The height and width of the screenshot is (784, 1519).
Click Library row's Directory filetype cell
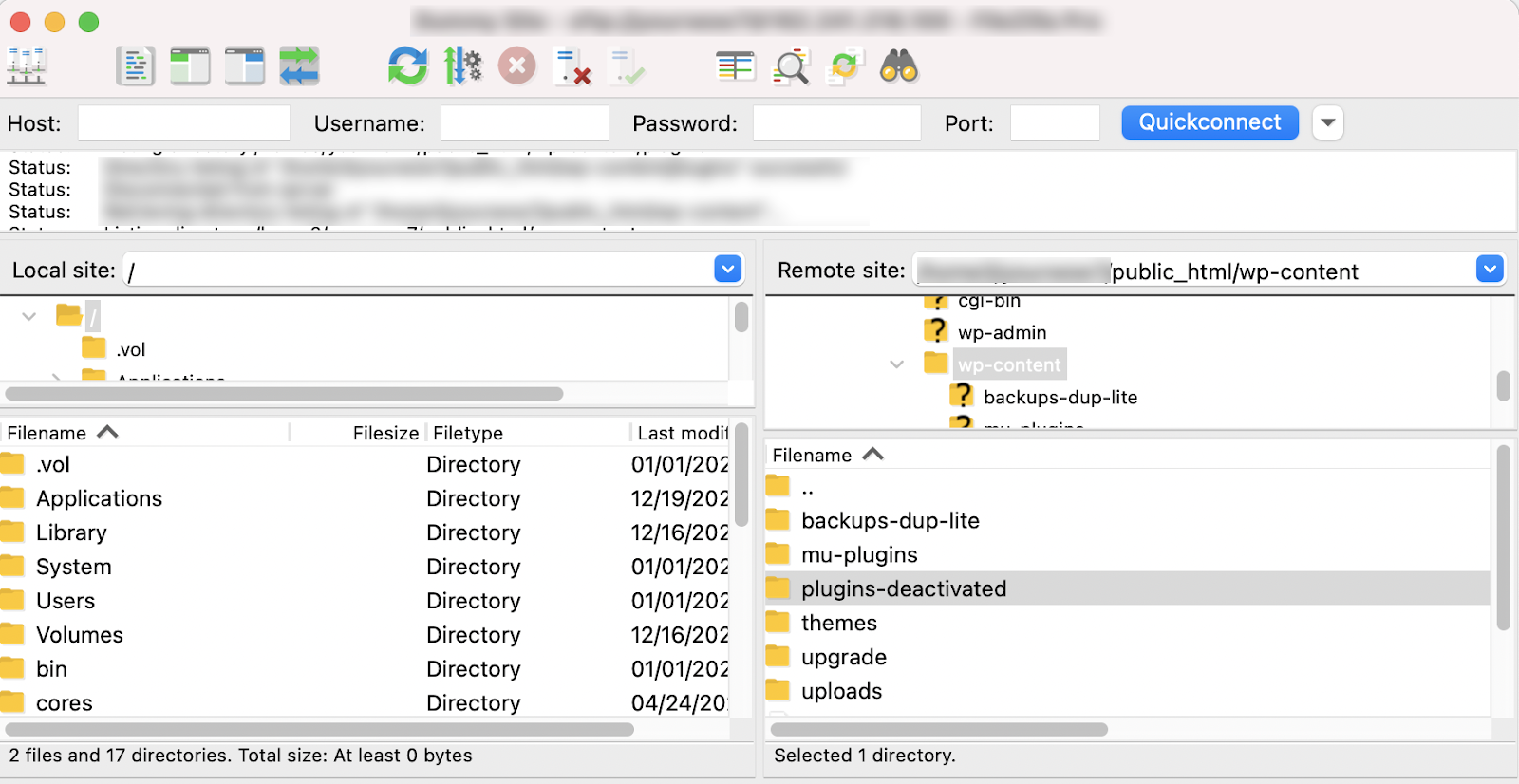point(474,532)
